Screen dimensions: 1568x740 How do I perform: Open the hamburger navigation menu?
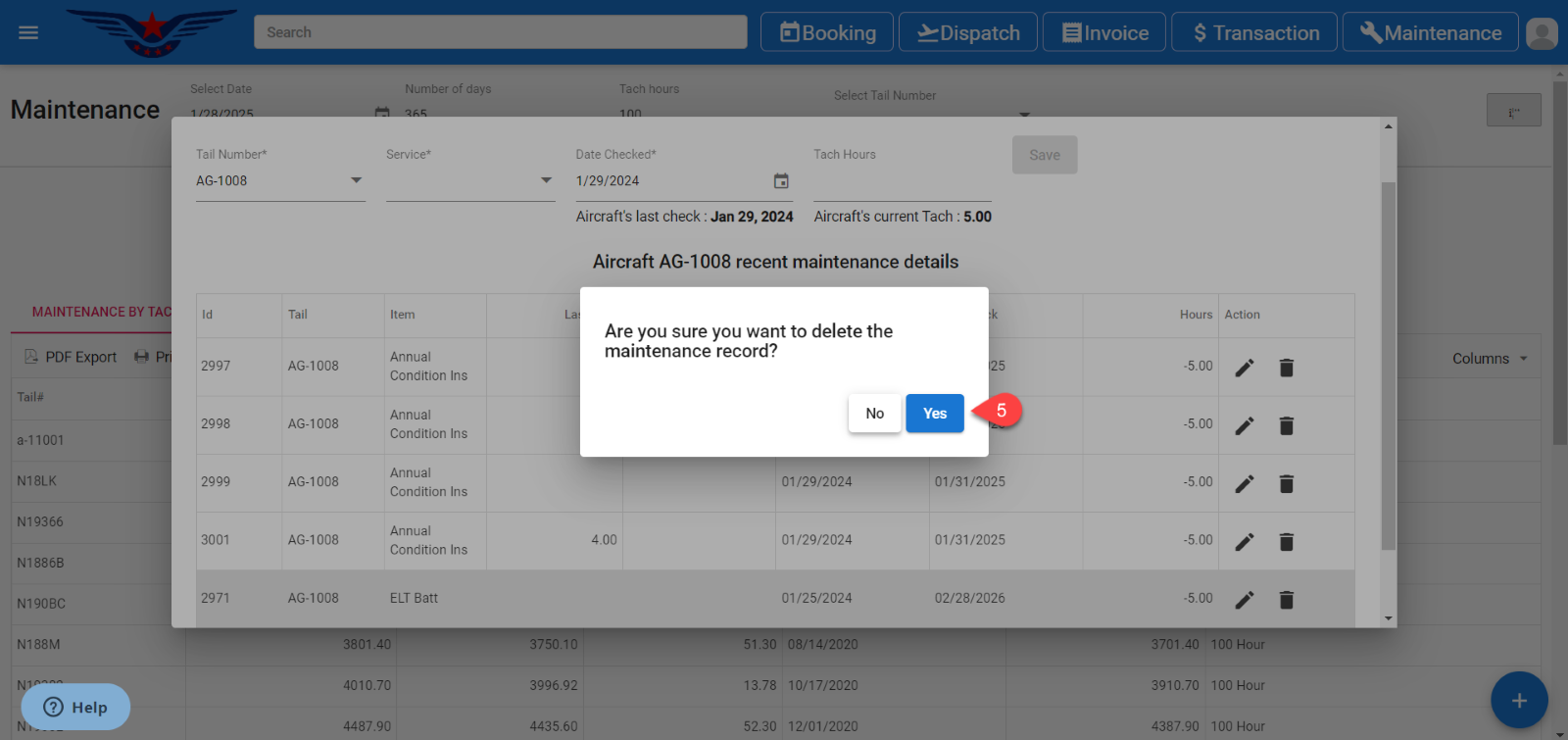[x=28, y=32]
